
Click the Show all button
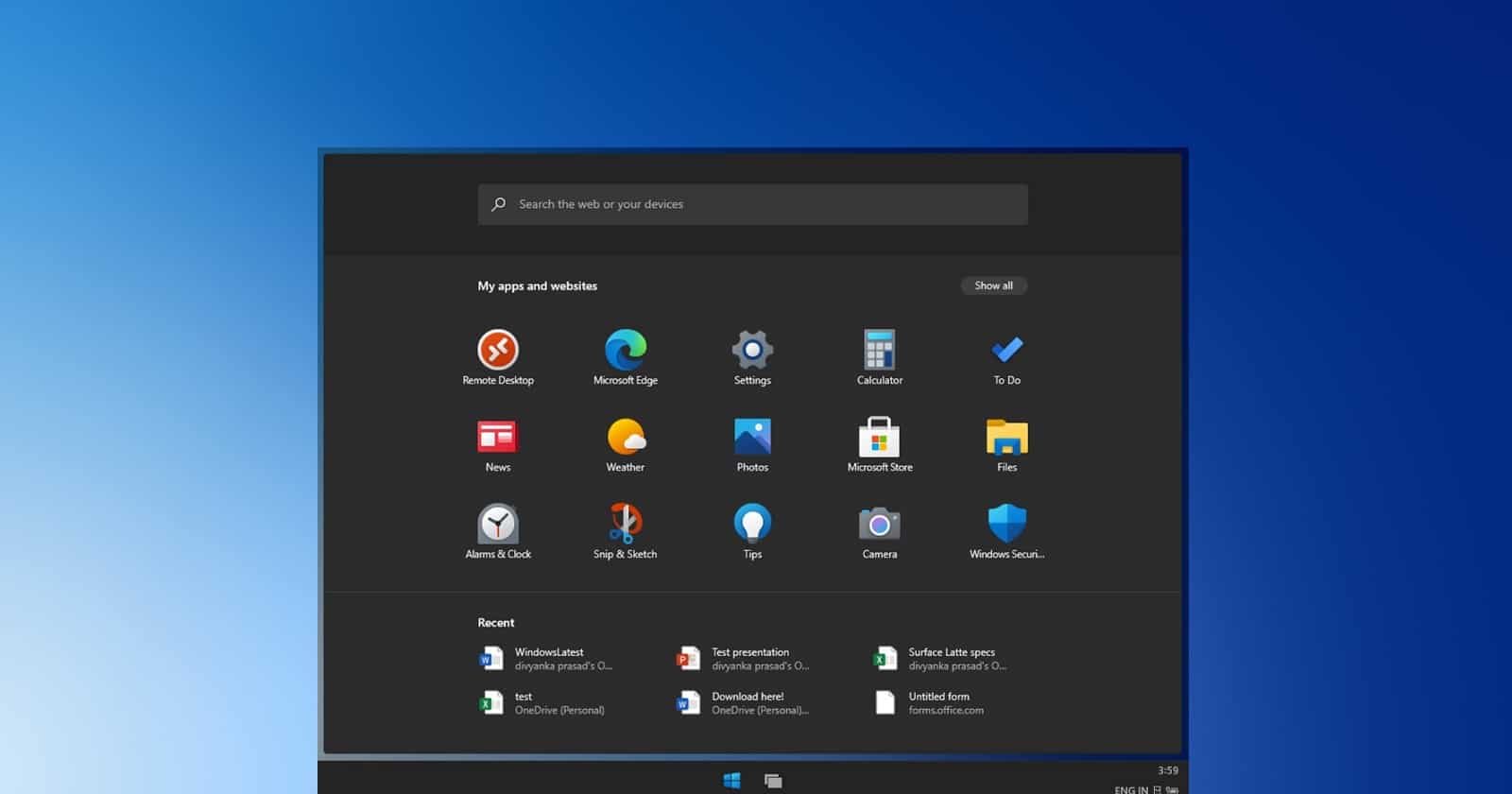pyautogui.click(x=994, y=285)
